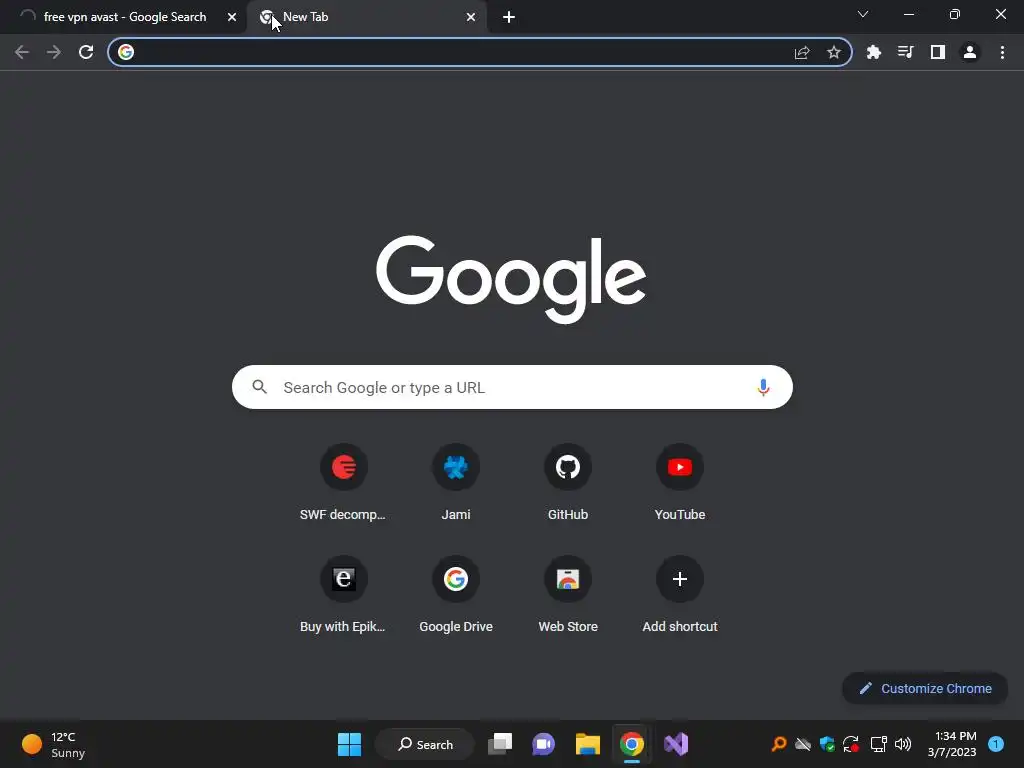Click the Google logo
Viewport: 1024px width, 768px height.
(511, 279)
